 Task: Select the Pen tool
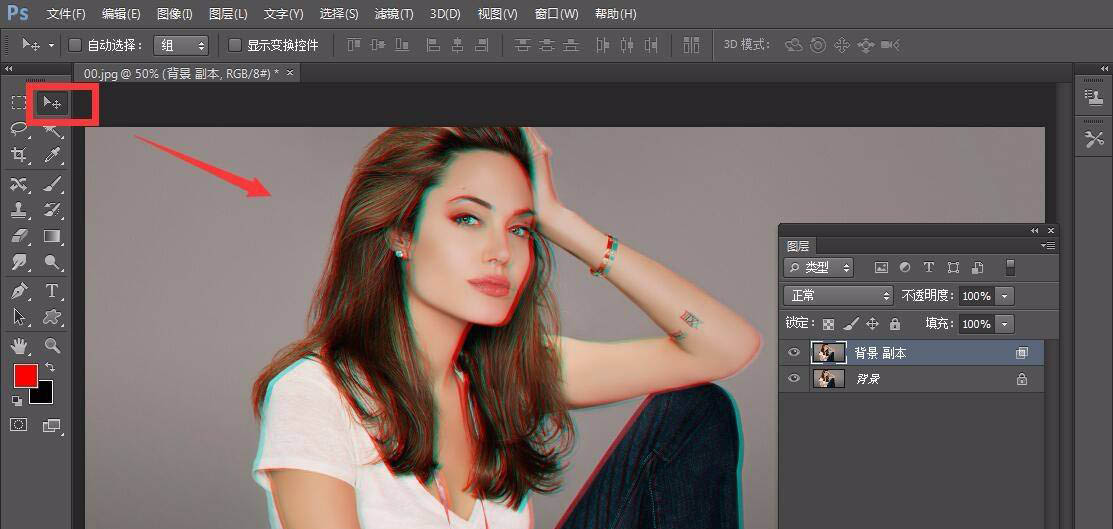click(19, 291)
